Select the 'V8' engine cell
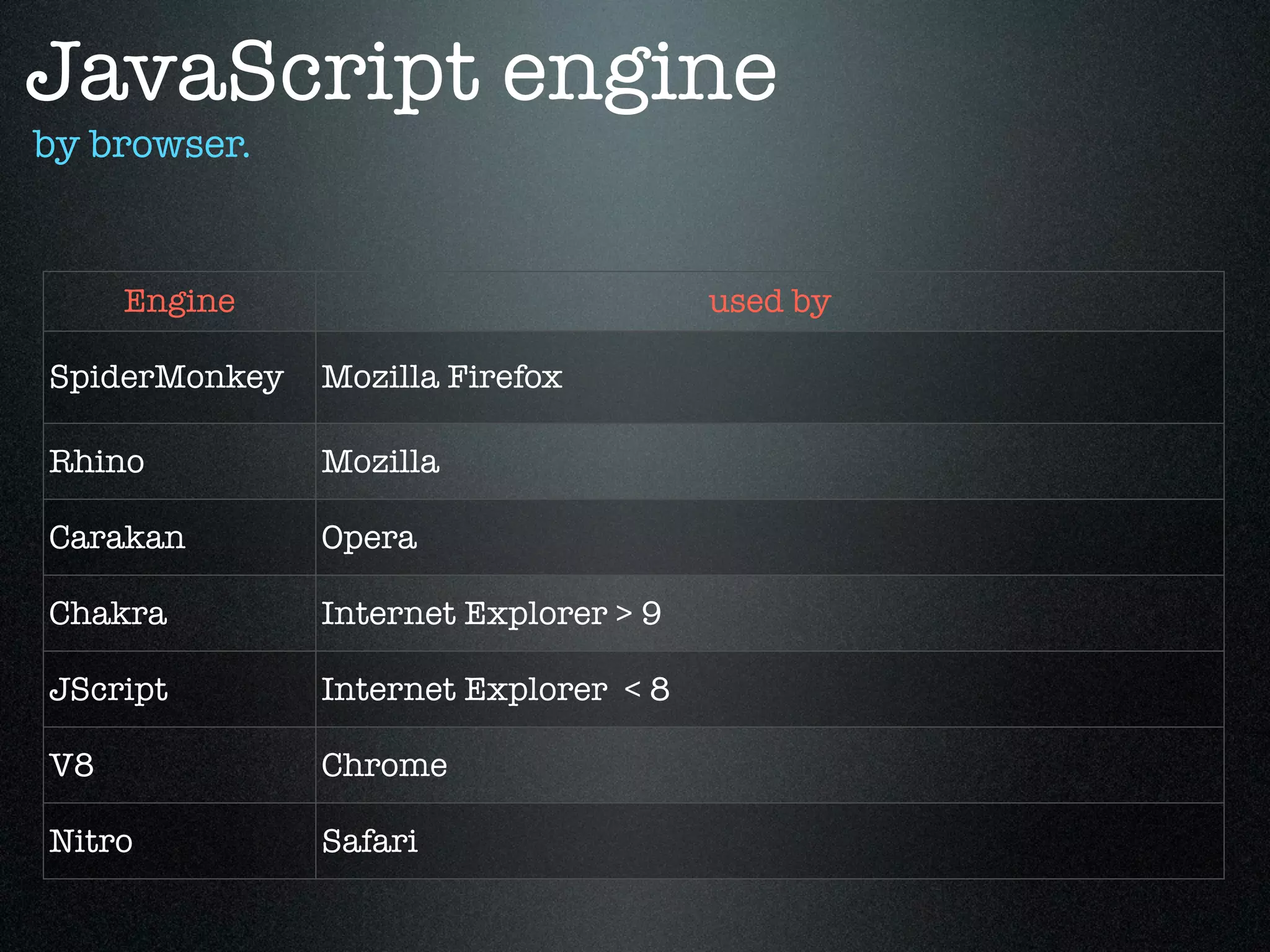Viewport: 1270px width, 952px height. tap(179, 765)
